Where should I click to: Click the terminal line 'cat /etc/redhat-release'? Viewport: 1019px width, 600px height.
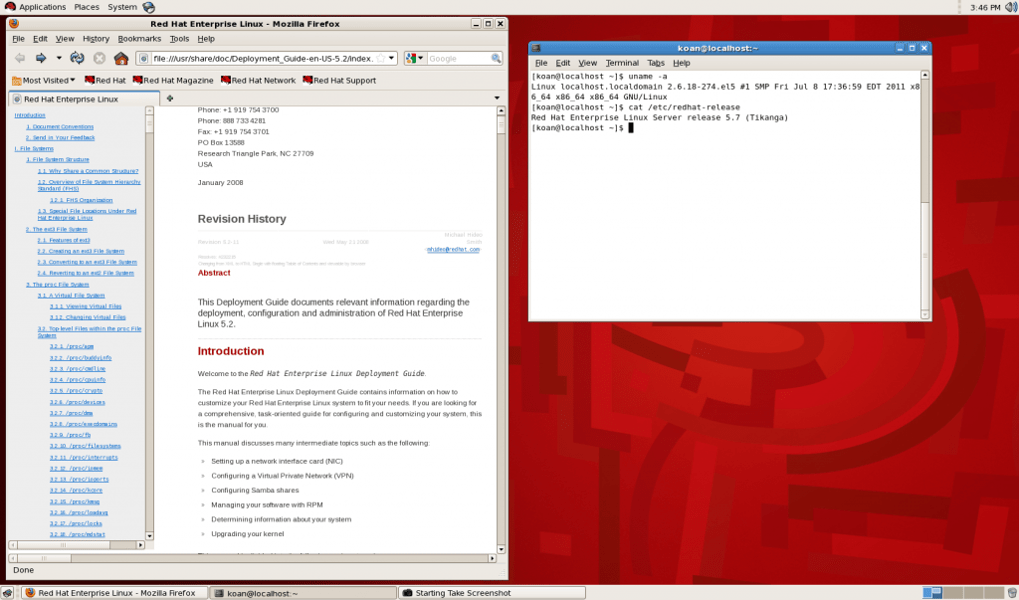684,107
